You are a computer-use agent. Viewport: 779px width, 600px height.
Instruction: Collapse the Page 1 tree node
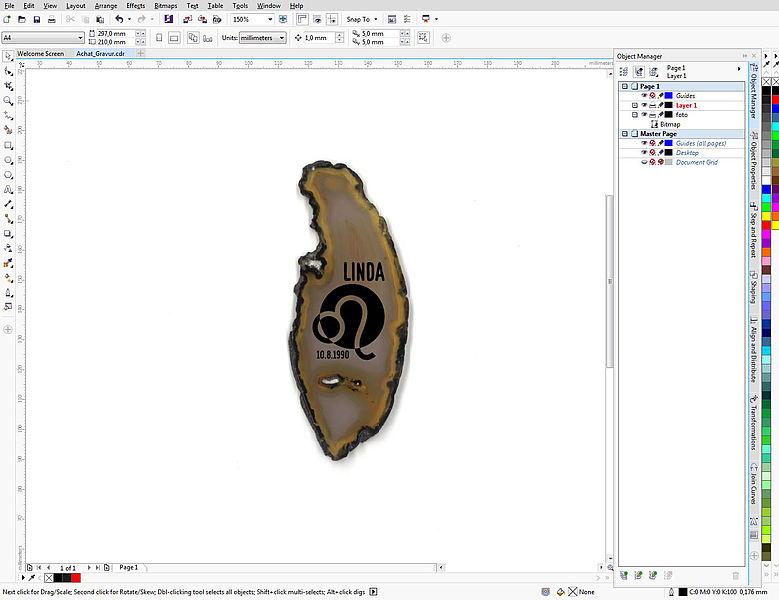pos(625,86)
